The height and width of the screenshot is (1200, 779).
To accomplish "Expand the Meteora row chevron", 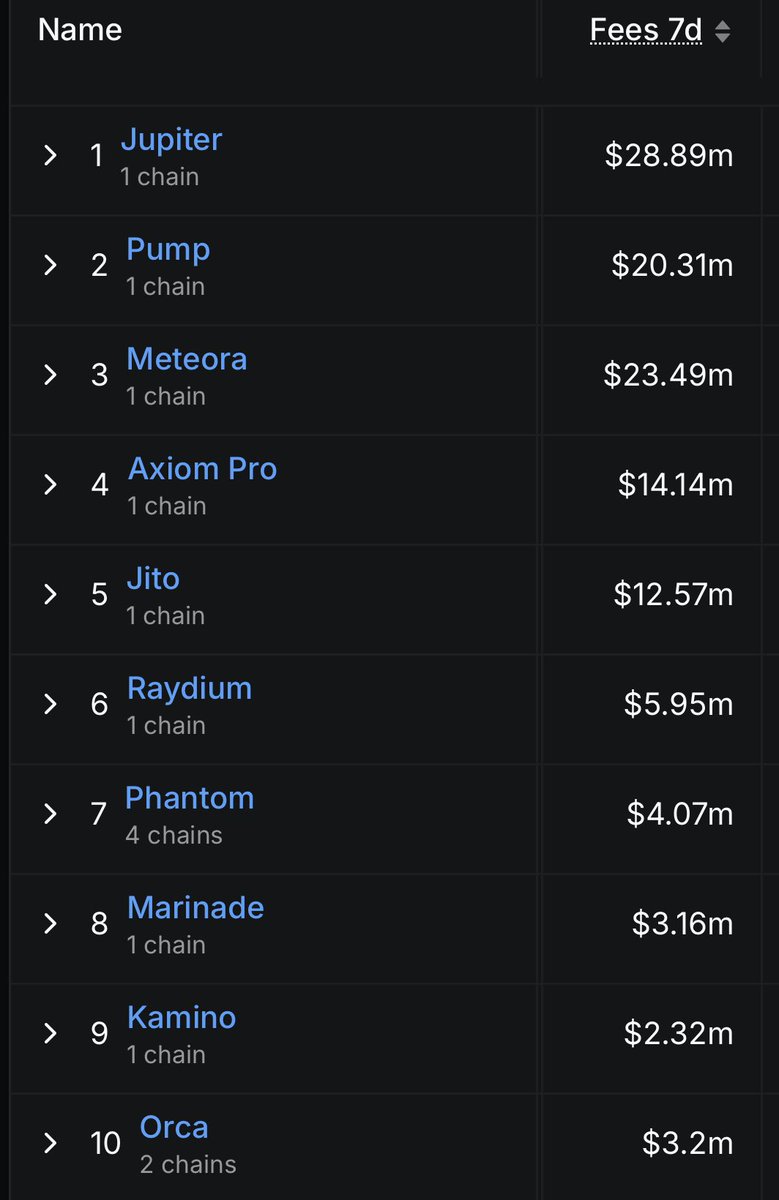I will (50, 375).
